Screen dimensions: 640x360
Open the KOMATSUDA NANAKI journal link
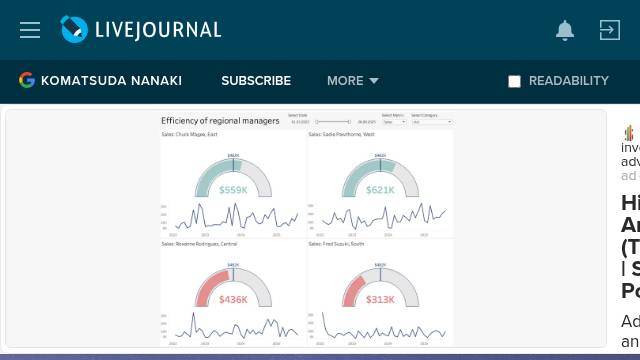pos(111,81)
